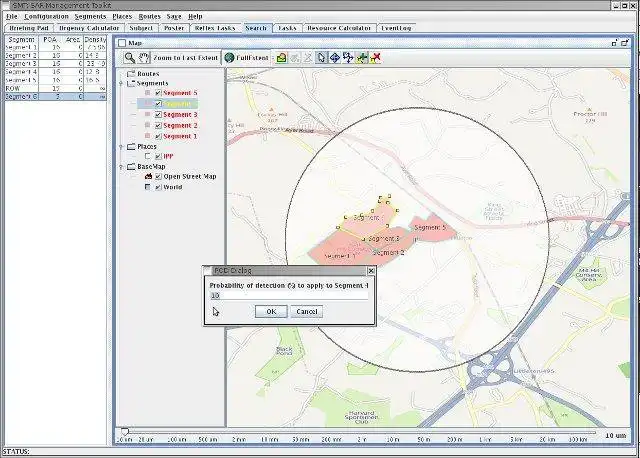Click the POA column header
640x458 pixels.
(x=50, y=40)
